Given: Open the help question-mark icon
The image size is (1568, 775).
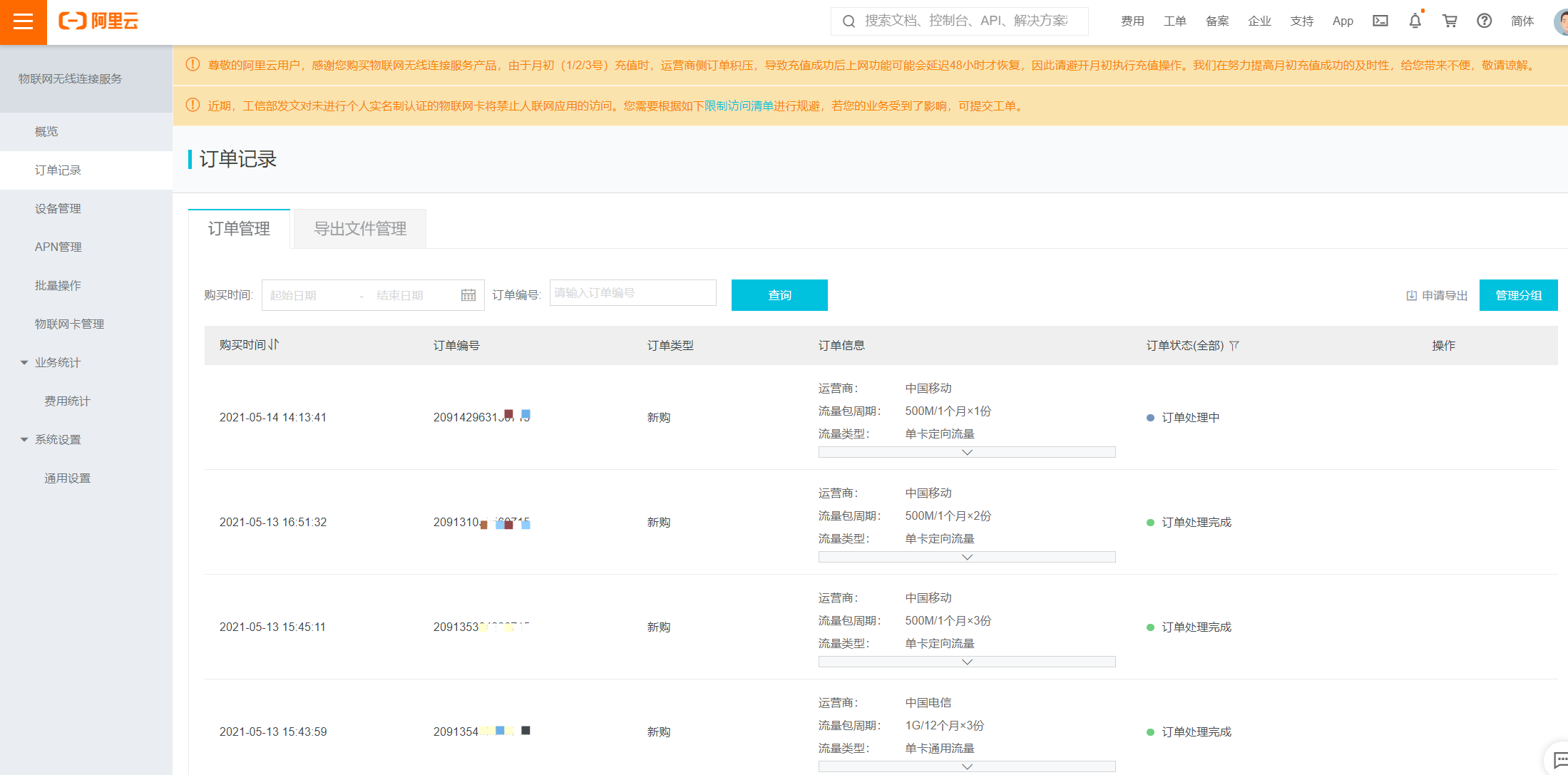Looking at the screenshot, I should click(x=1485, y=21).
